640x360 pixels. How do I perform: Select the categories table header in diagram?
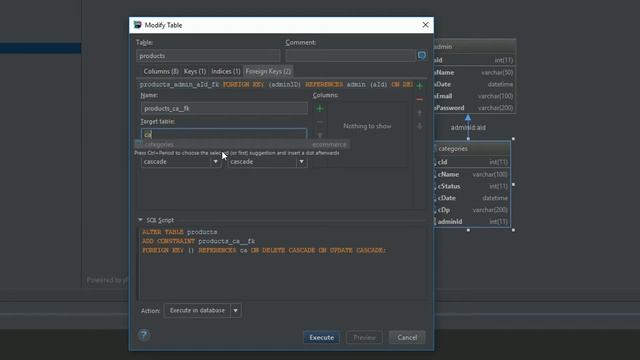[x=472, y=149]
